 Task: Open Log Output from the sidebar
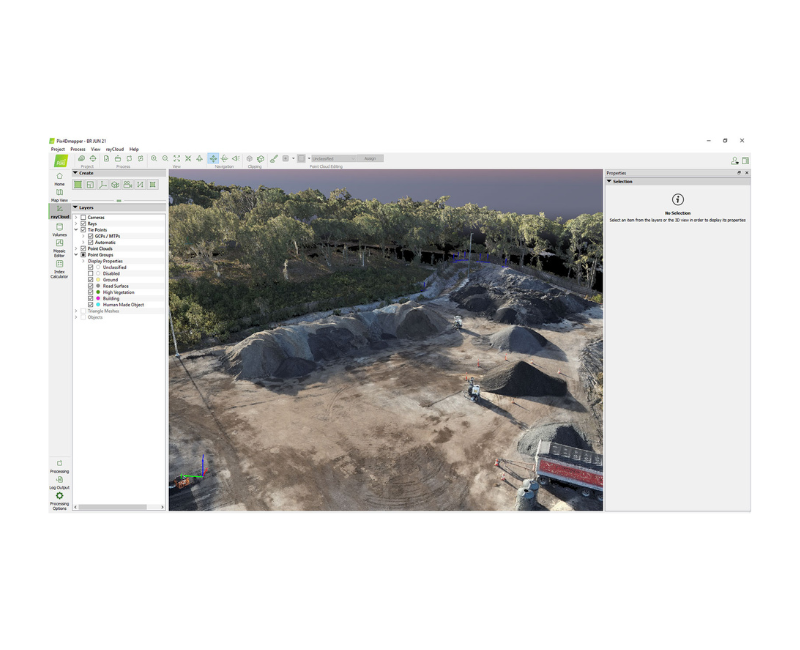(x=59, y=482)
